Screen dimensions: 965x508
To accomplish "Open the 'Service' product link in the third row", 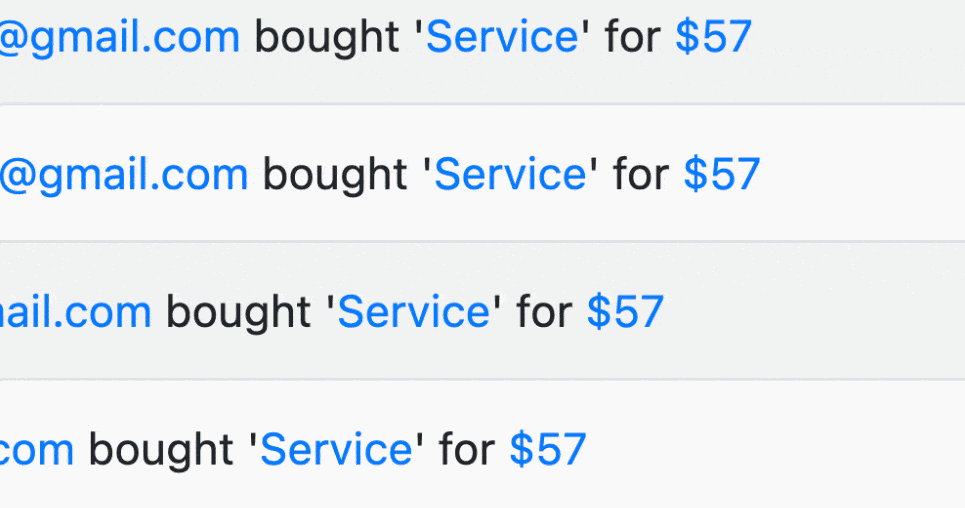I will point(414,312).
